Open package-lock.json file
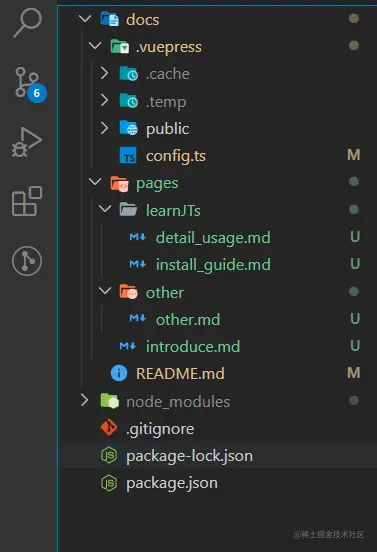377x552 pixels. click(189, 456)
